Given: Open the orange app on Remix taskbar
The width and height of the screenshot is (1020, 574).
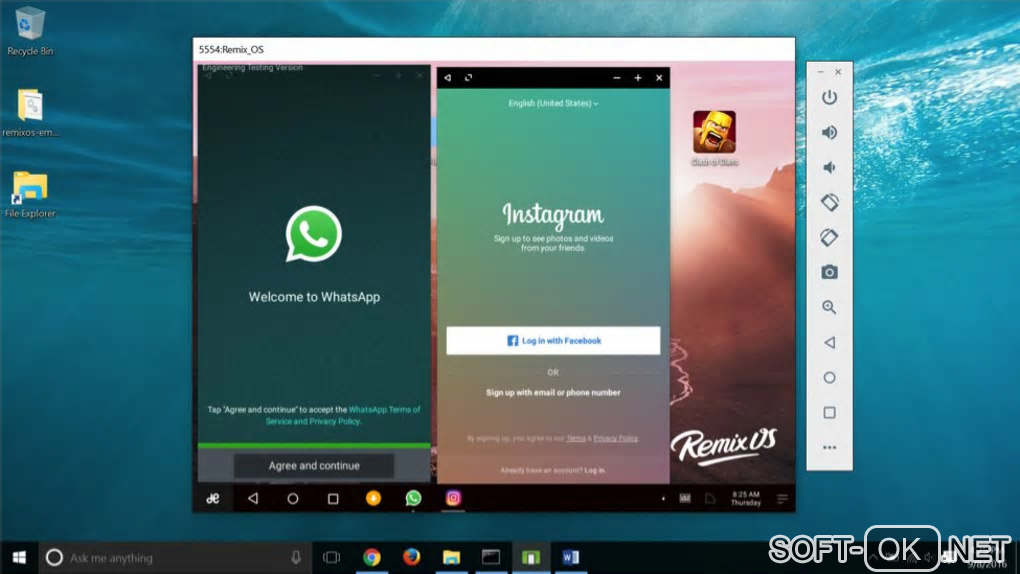Looking at the screenshot, I should pyautogui.click(x=373, y=499).
